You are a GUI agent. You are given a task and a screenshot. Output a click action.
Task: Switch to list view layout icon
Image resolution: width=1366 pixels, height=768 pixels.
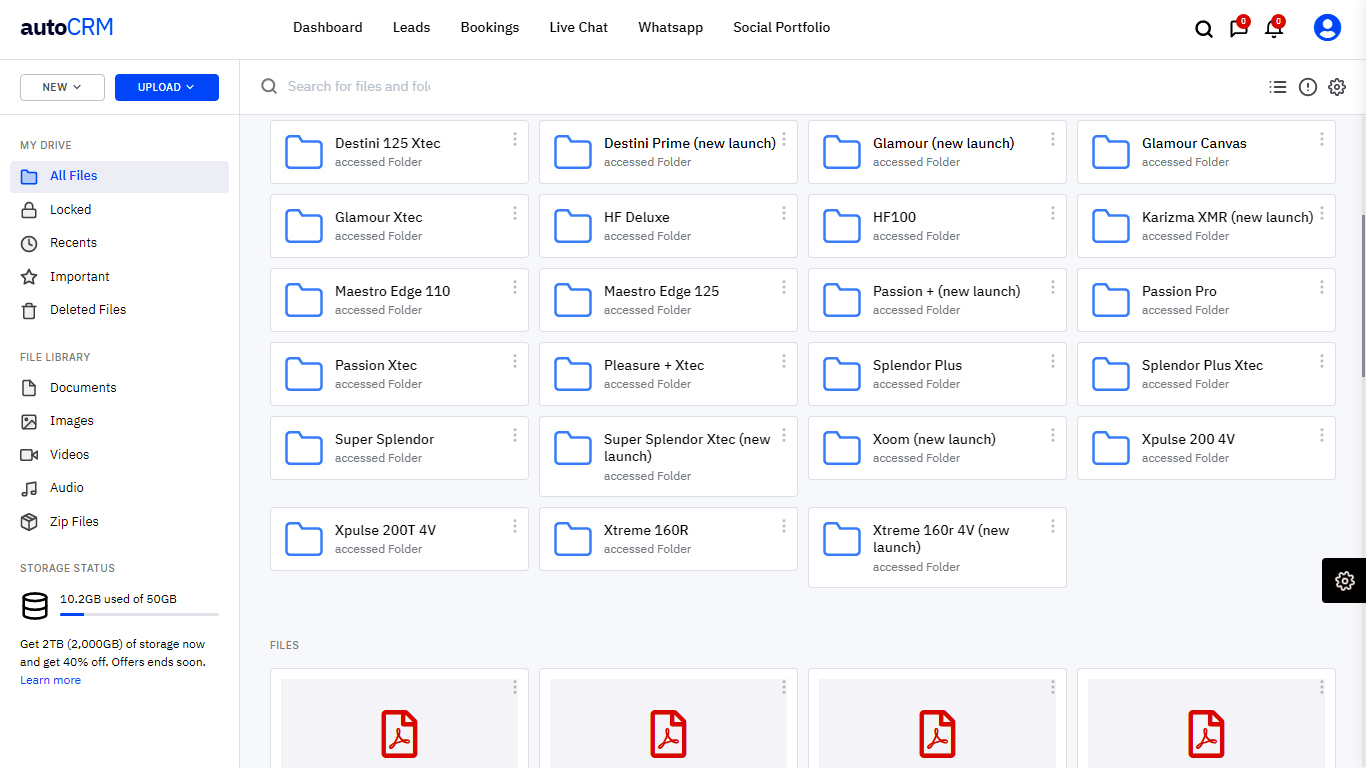coord(1277,87)
